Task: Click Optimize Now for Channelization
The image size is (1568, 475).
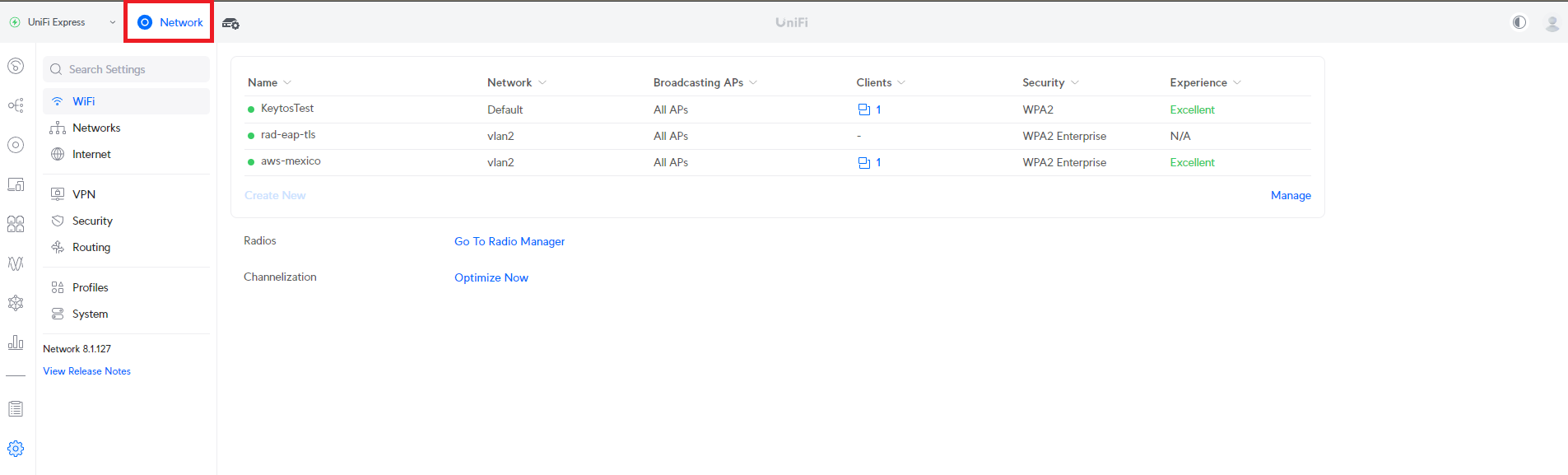Action: click(491, 277)
